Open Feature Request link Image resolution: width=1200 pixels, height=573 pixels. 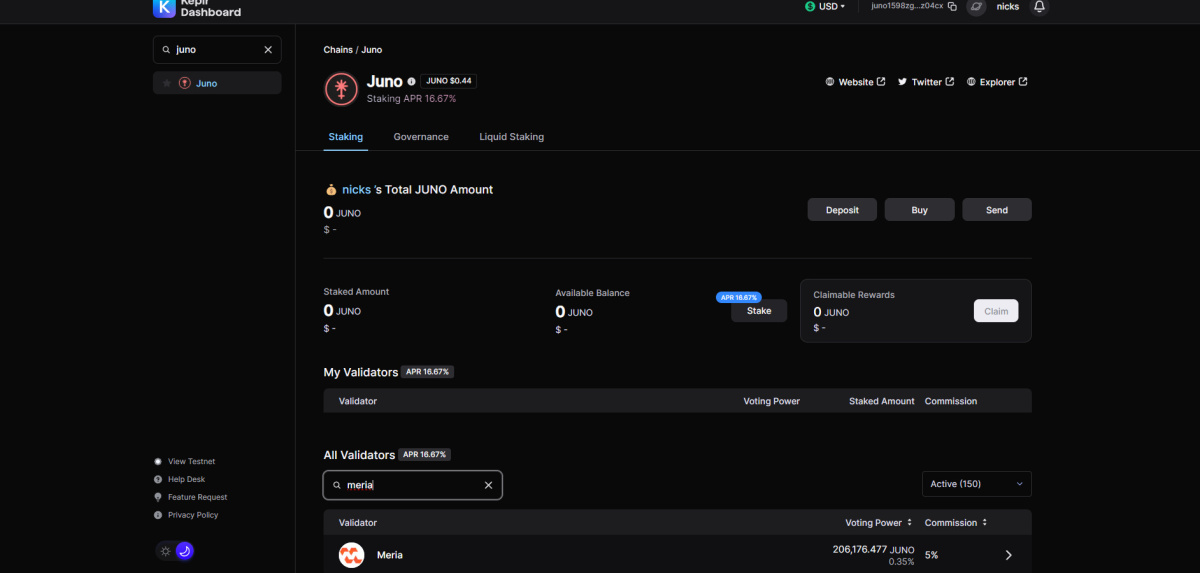point(197,497)
